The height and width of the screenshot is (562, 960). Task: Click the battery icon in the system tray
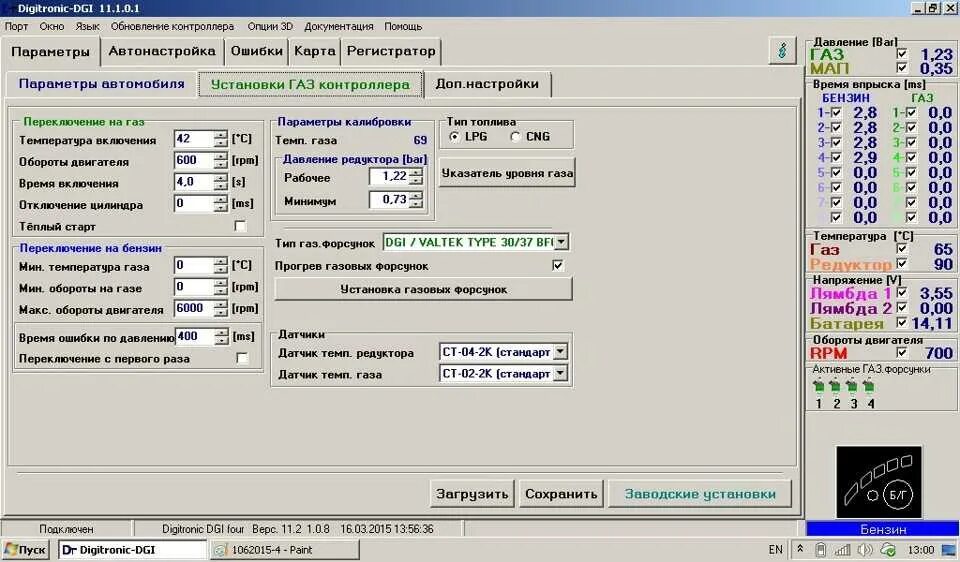point(820,550)
